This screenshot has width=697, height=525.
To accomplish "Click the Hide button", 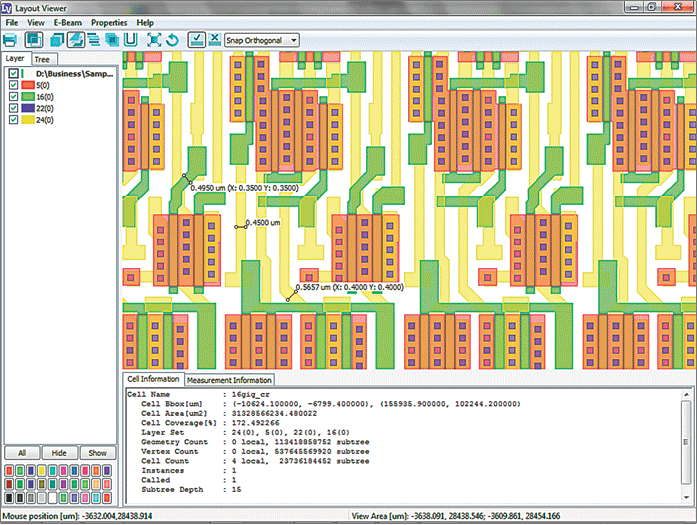I will click(59, 453).
